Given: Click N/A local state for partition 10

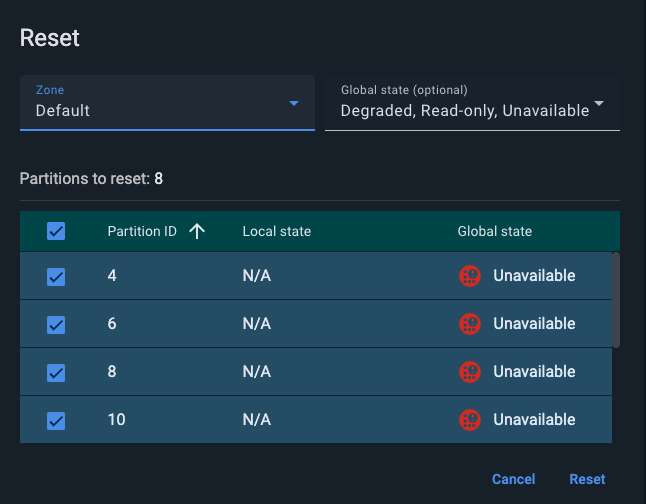Looking at the screenshot, I should pos(257,420).
